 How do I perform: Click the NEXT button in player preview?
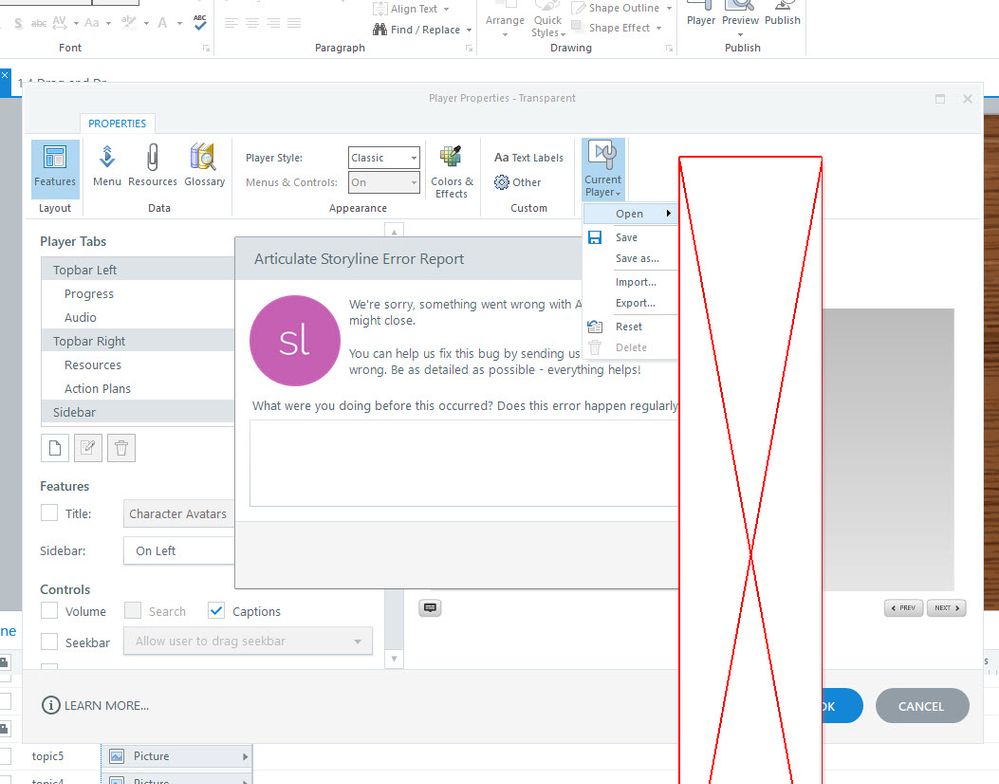[947, 608]
